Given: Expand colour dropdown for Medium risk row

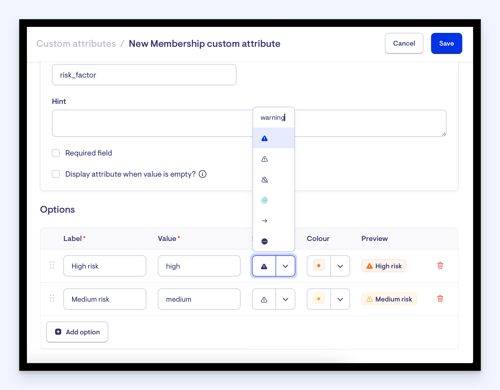Looking at the screenshot, I should 340,299.
